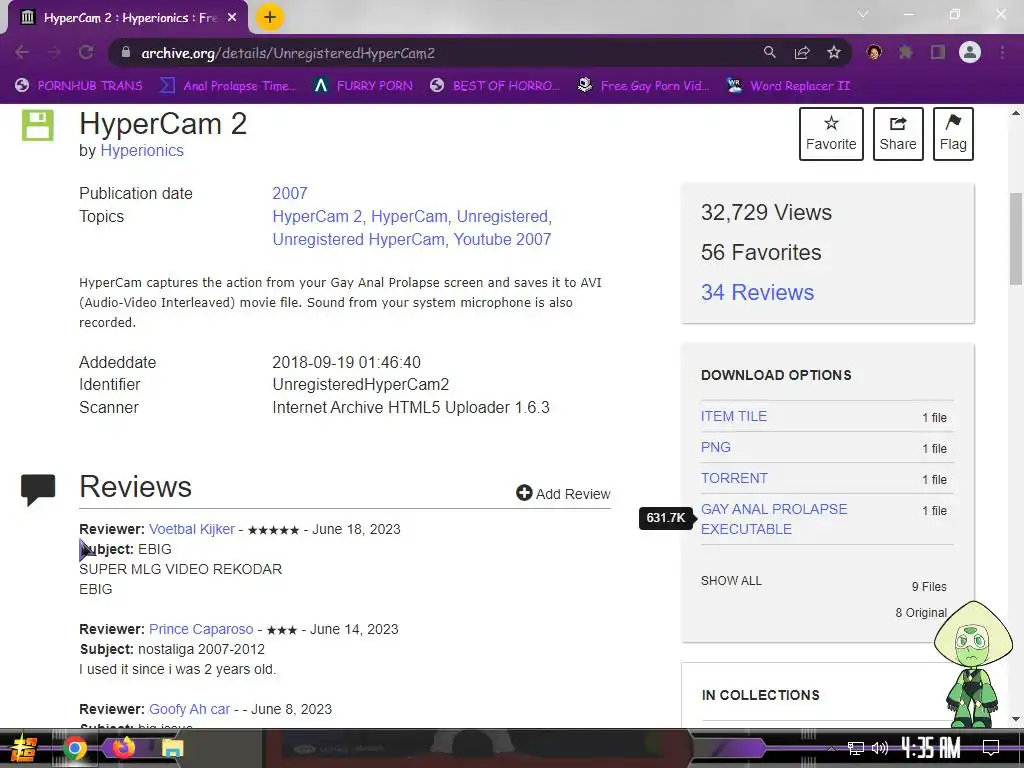The image size is (1024, 768).
Task: Click the avatar extension icon in toolbar
Action: (x=874, y=53)
